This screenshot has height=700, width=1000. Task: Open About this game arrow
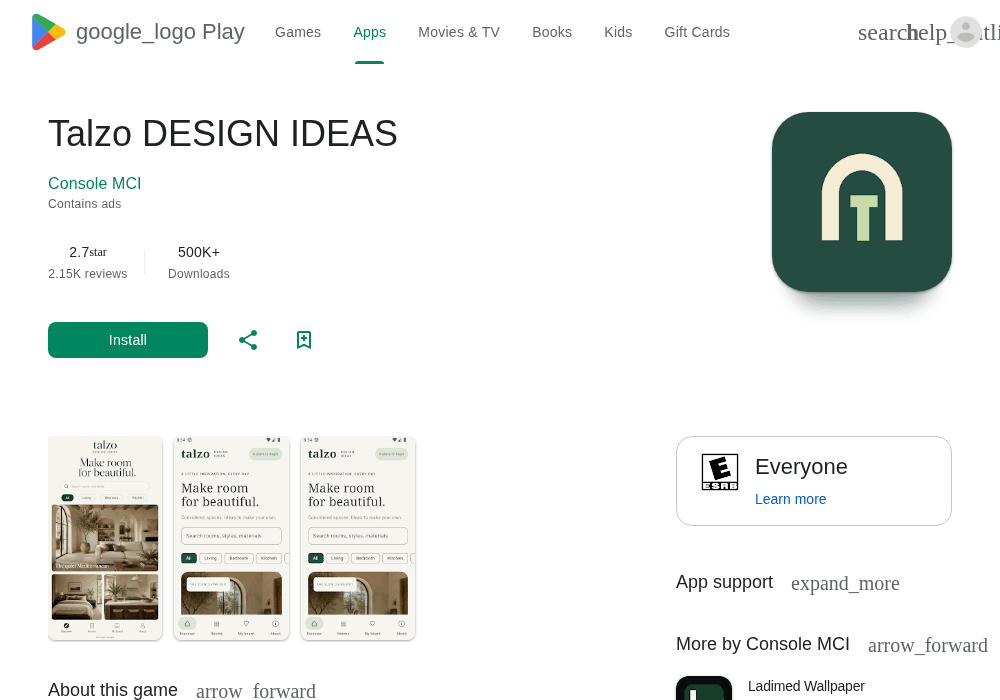pyautogui.click(x=256, y=690)
